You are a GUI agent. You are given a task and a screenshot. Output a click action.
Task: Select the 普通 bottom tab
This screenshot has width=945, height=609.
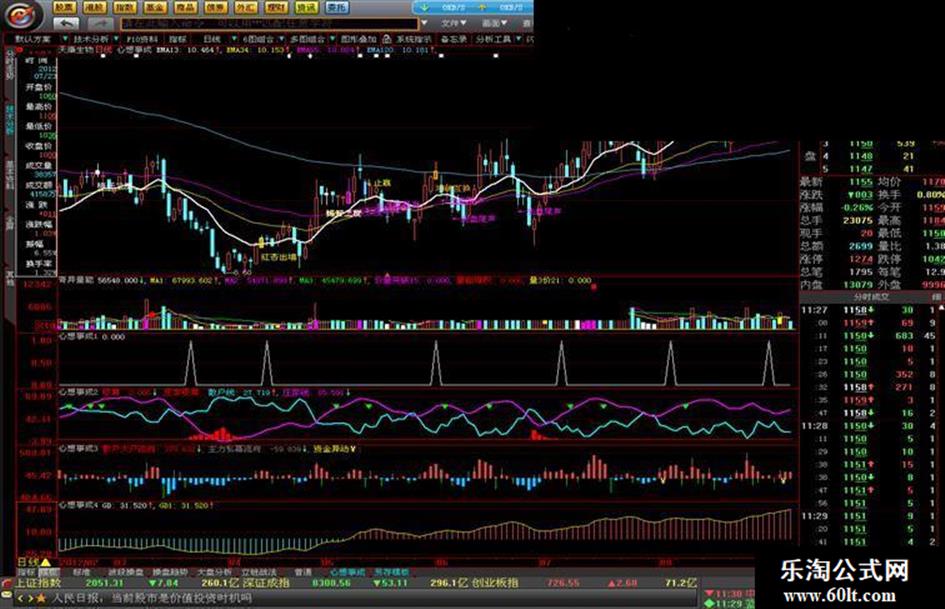click(x=303, y=572)
